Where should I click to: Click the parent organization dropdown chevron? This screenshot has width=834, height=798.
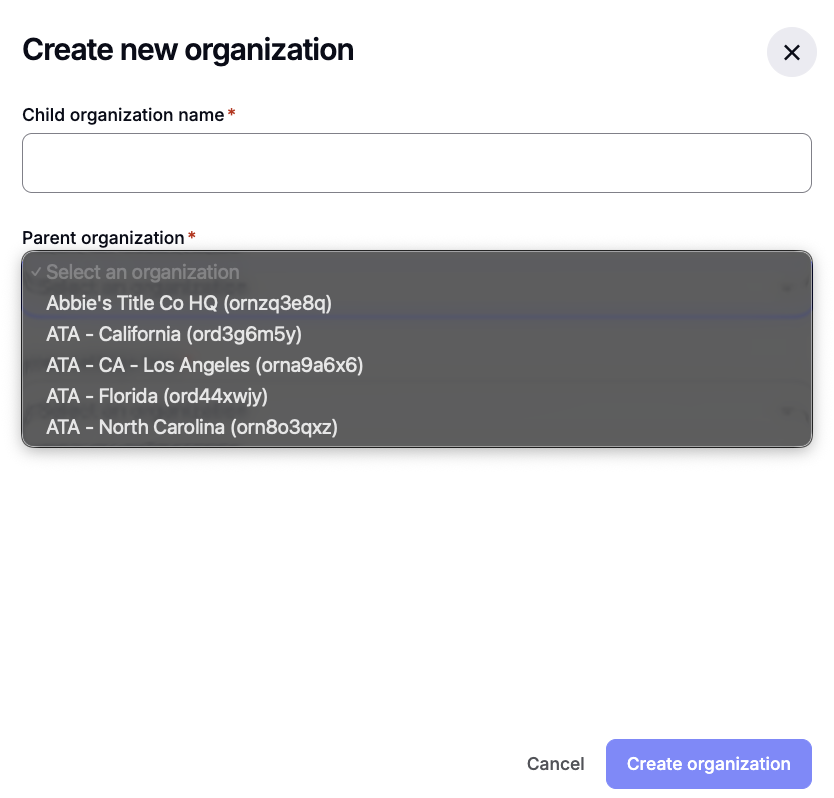(x=788, y=288)
